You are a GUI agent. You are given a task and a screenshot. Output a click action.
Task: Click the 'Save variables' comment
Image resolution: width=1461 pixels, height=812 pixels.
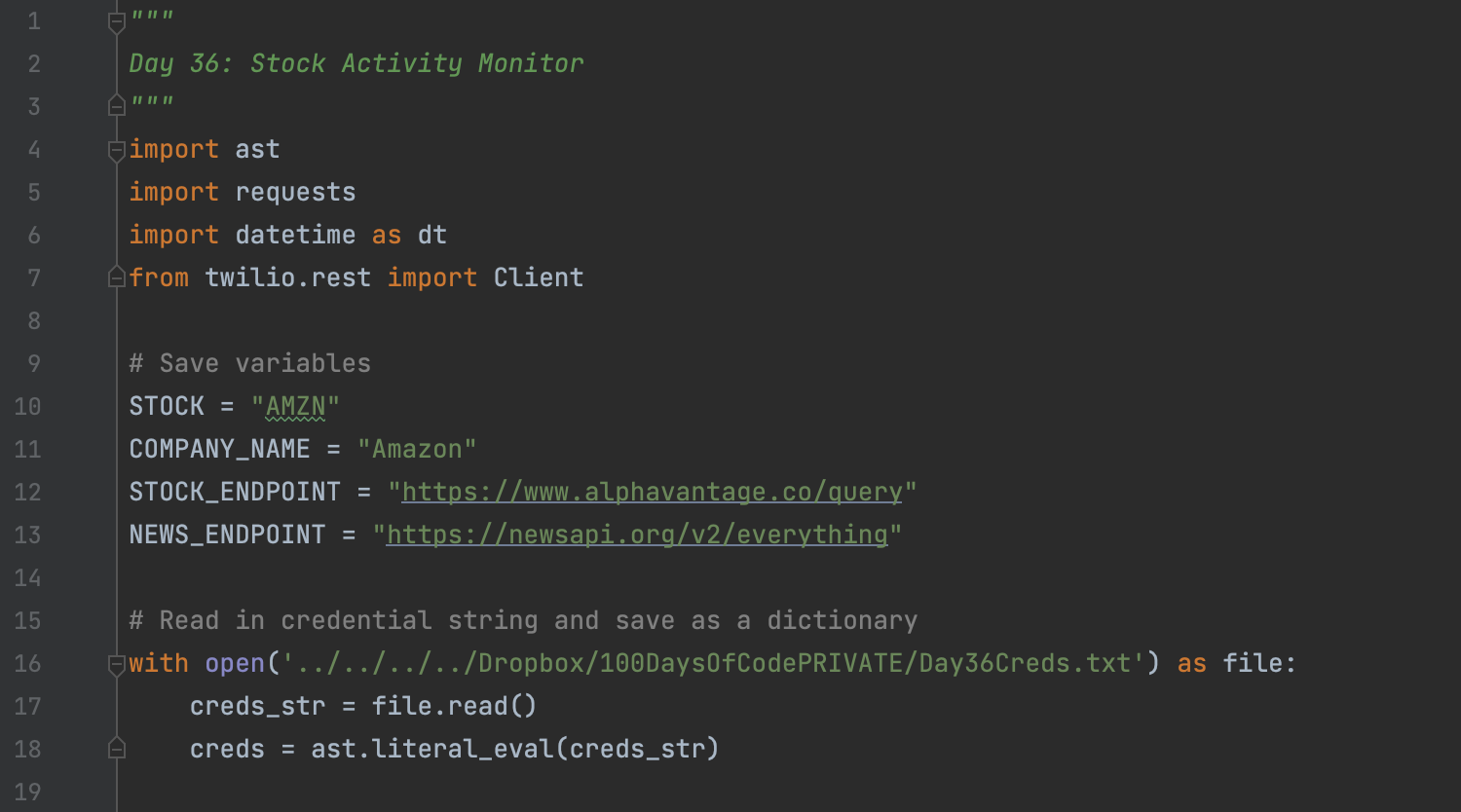click(x=250, y=363)
